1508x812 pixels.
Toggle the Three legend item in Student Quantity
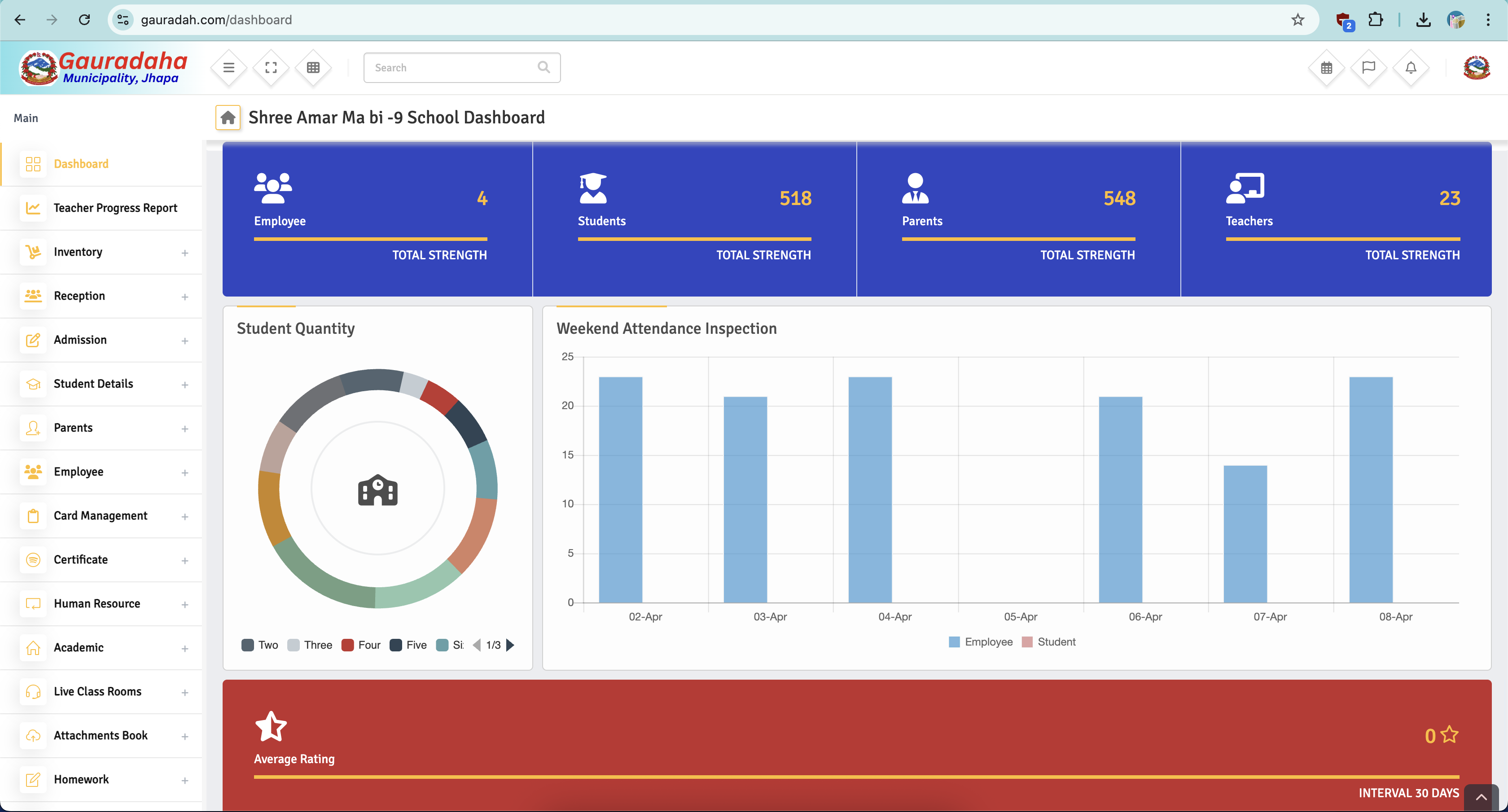pos(310,645)
